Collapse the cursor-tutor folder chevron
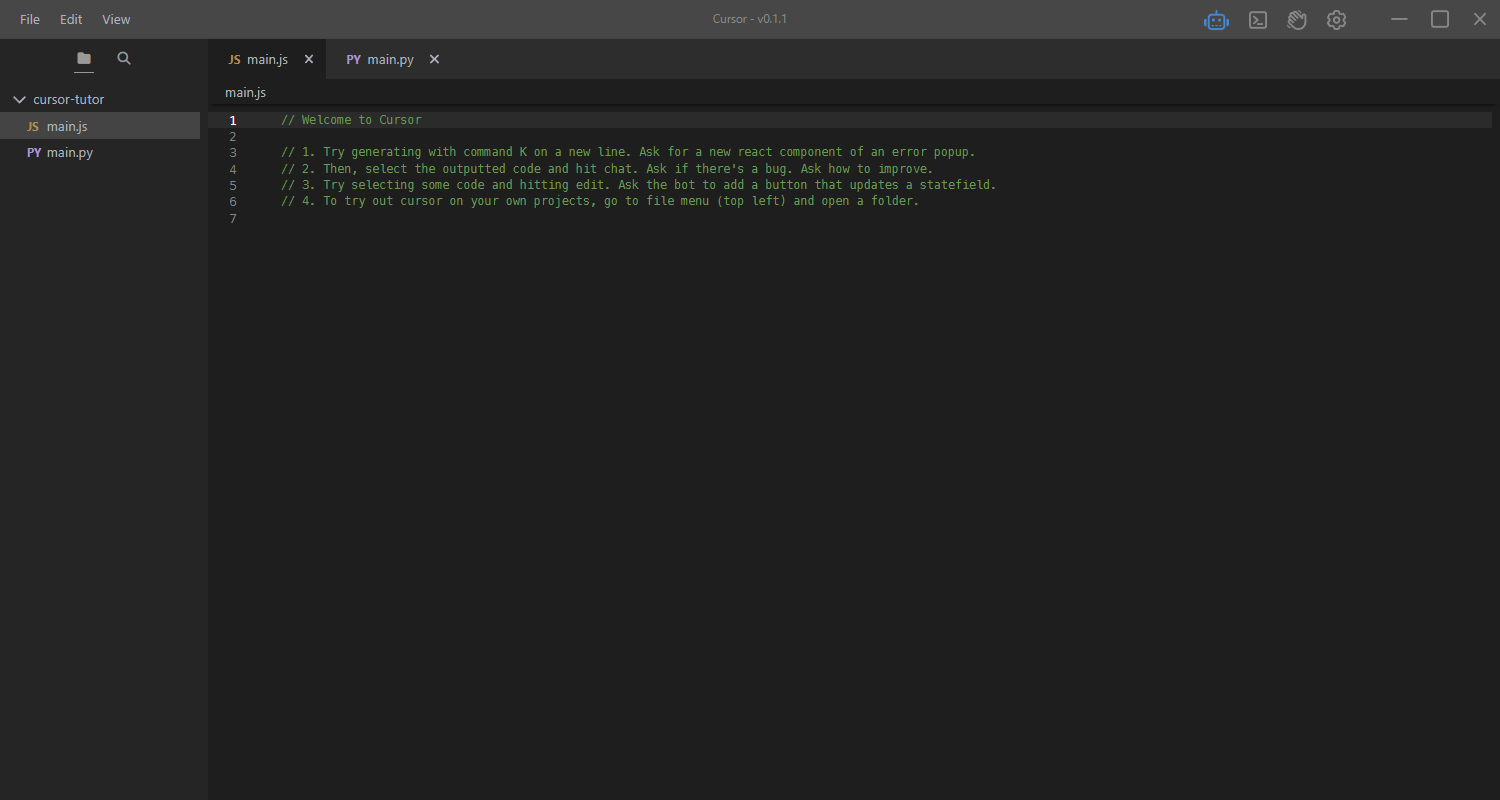The image size is (1500, 800). click(x=19, y=100)
